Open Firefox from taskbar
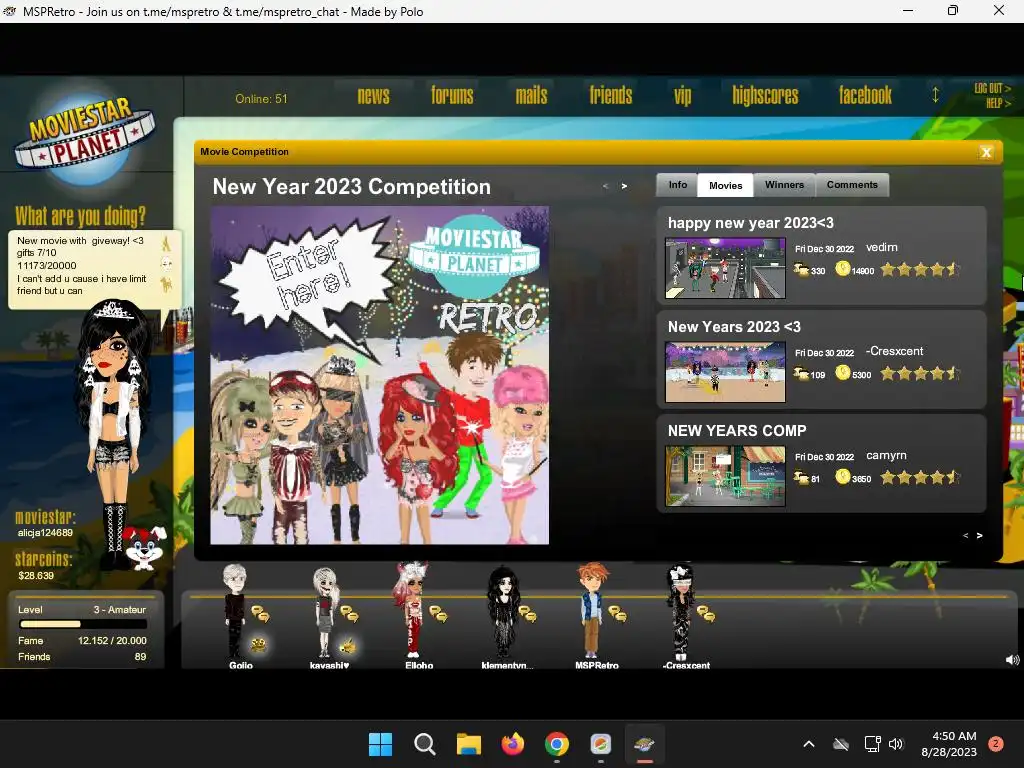1024x768 pixels. point(513,744)
